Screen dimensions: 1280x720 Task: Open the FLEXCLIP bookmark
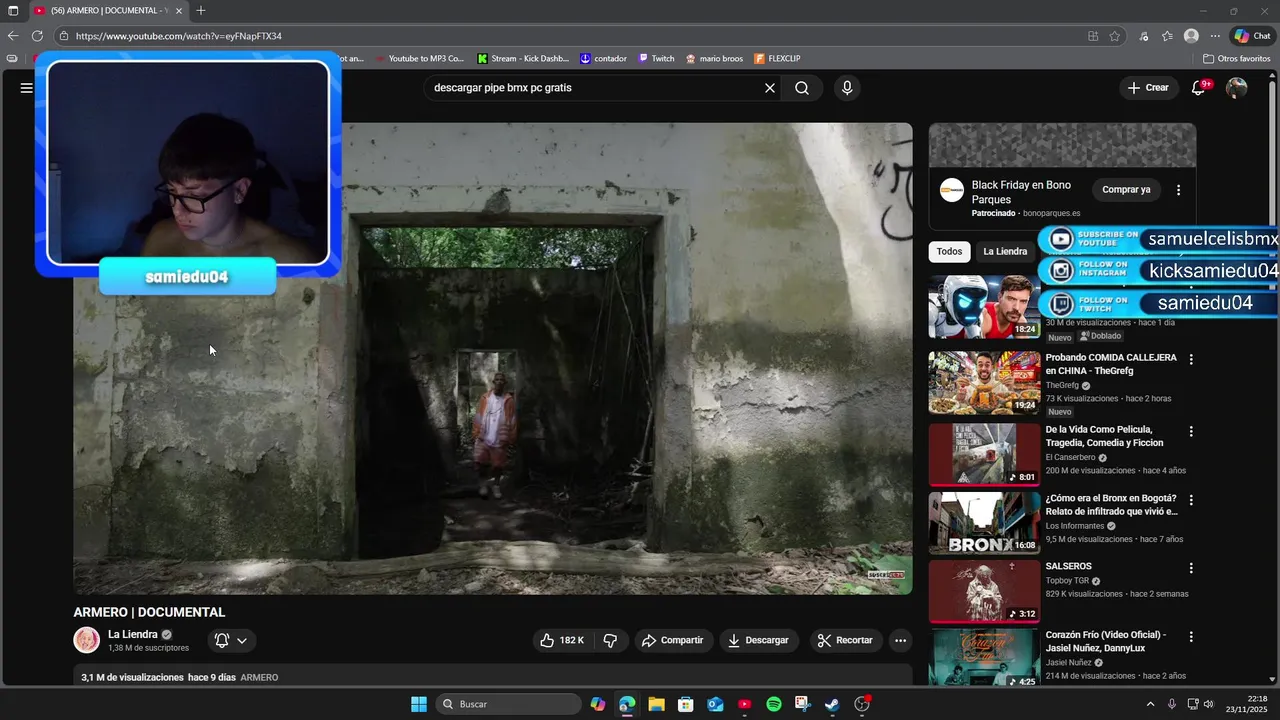click(778, 58)
